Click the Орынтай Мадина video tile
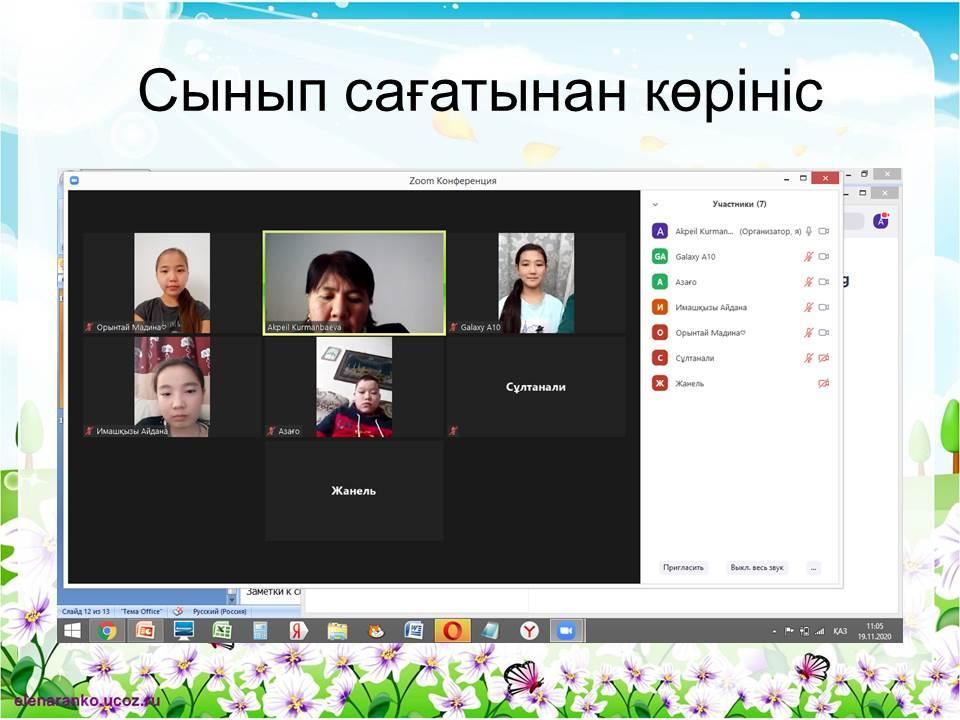This screenshot has width=960, height=720. [172, 282]
